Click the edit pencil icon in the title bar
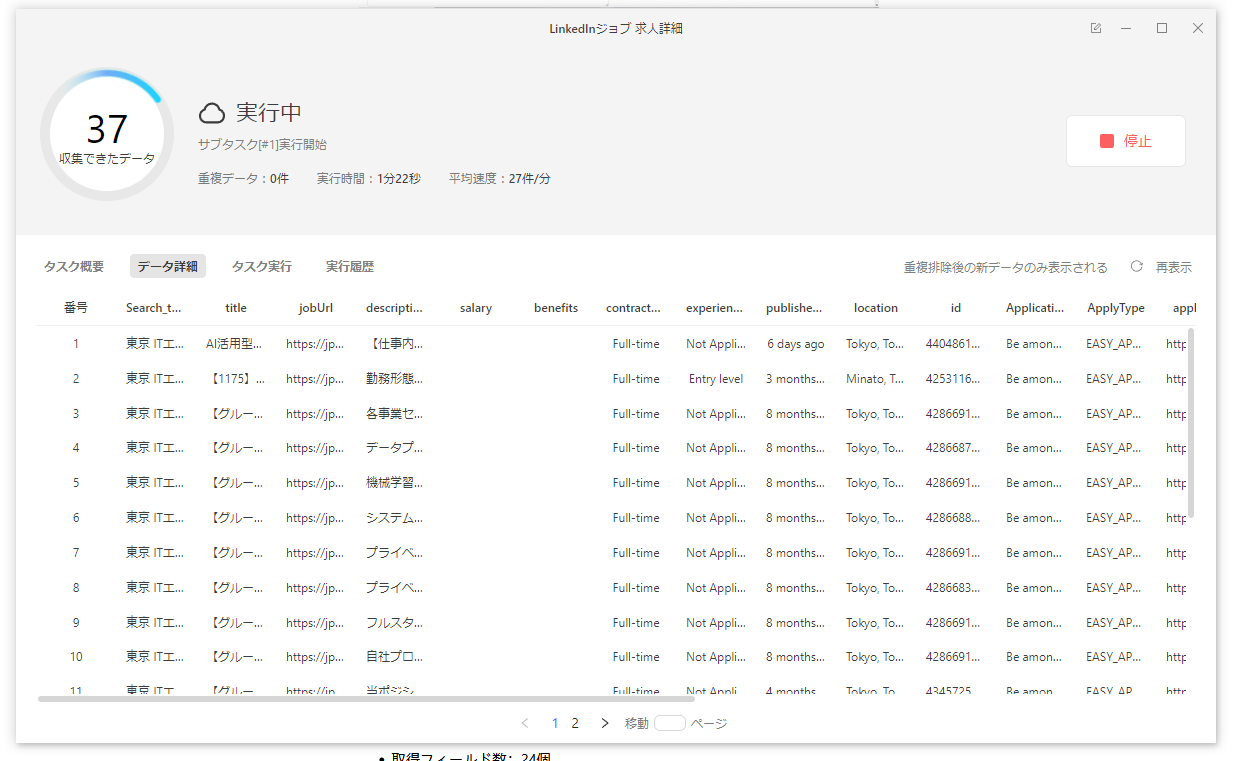The width and height of the screenshot is (1246, 761). (x=1095, y=28)
